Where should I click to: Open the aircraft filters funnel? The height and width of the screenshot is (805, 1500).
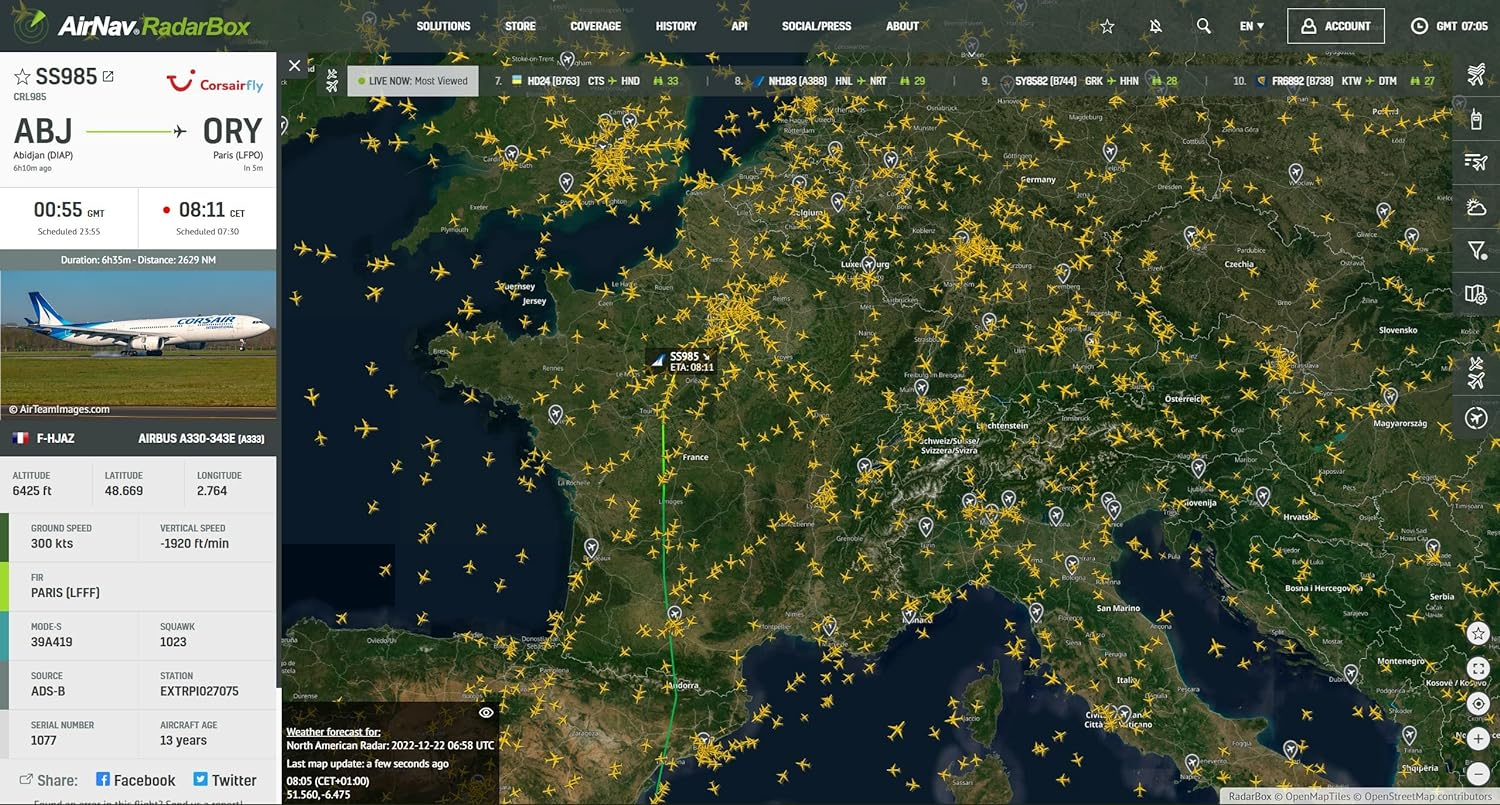point(1477,251)
